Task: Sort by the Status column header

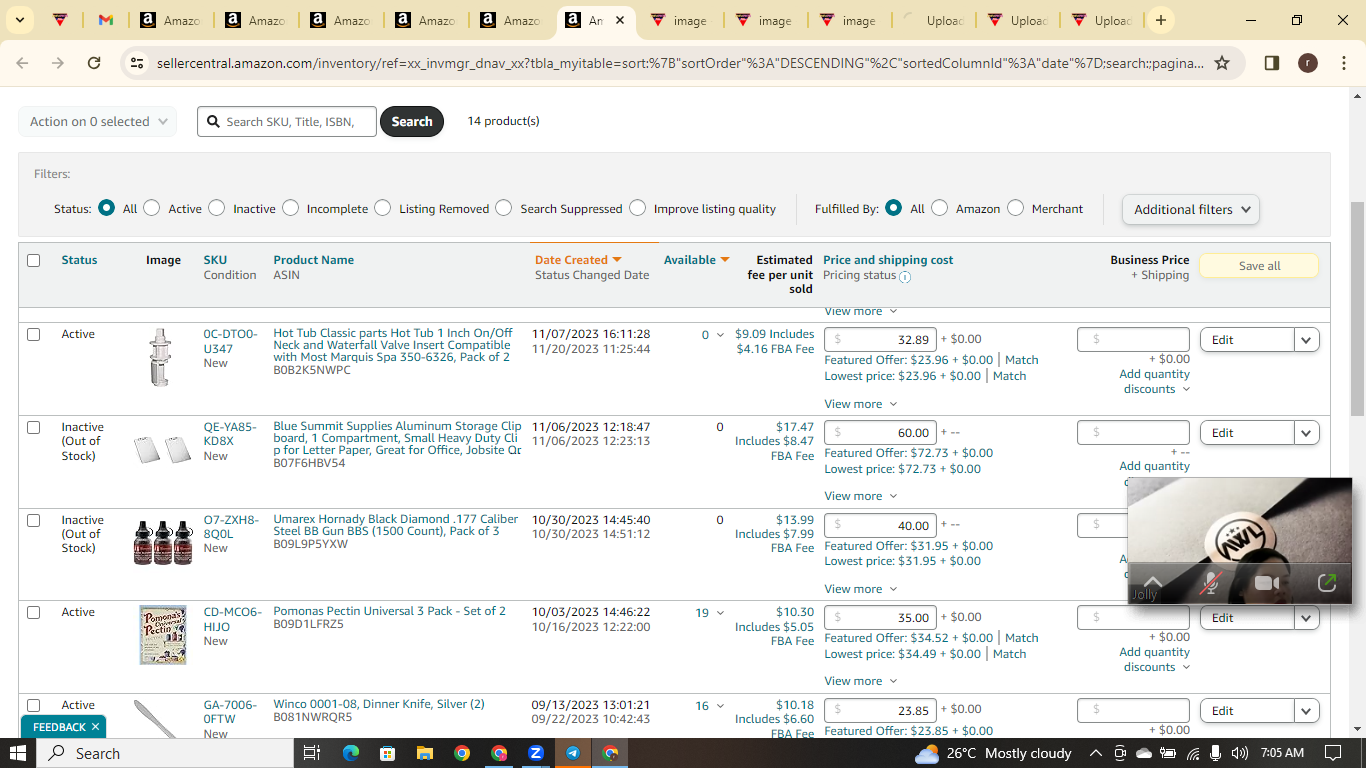Action: tap(79, 260)
